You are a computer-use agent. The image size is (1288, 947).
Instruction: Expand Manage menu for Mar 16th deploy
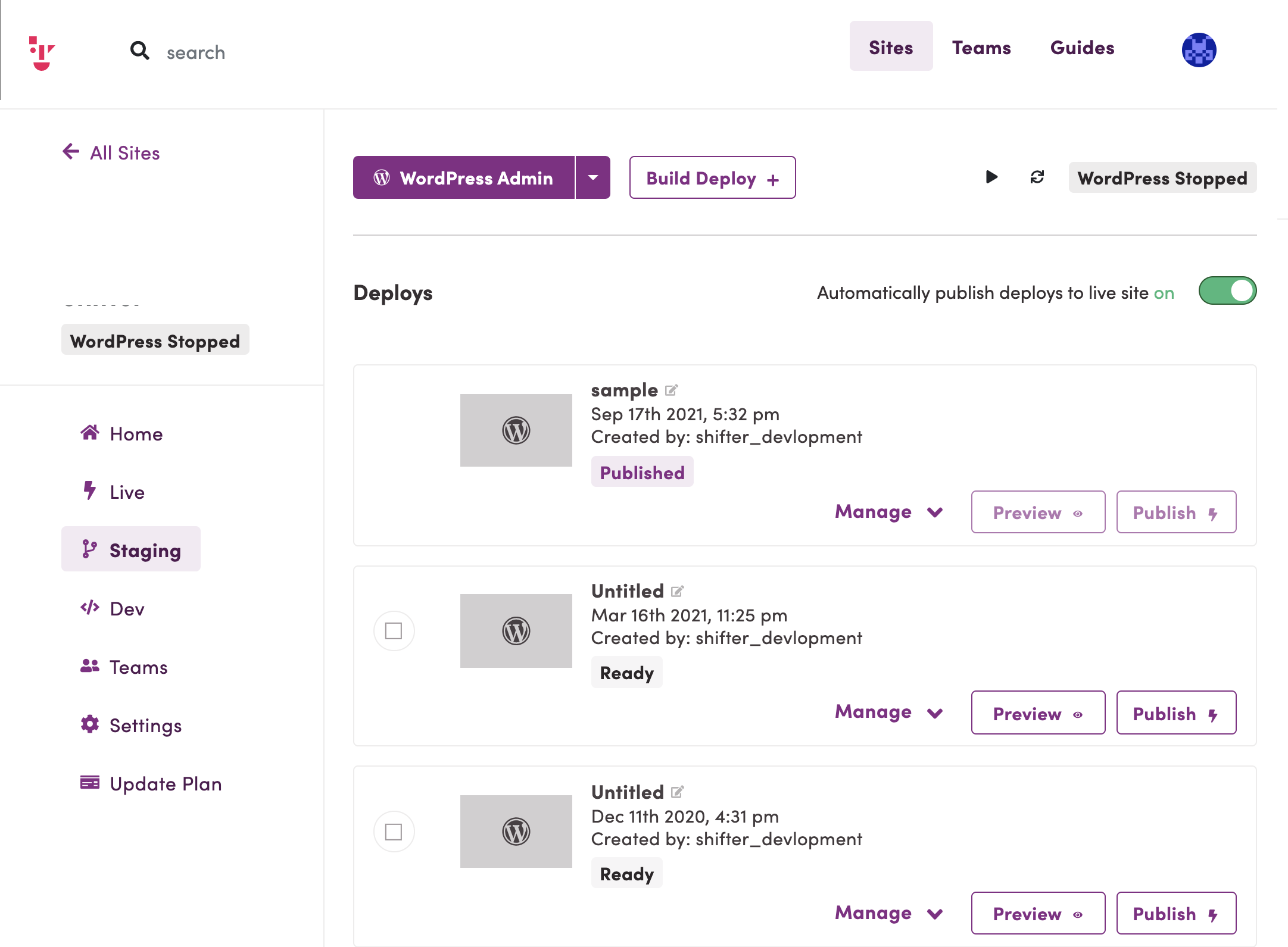tap(889, 712)
